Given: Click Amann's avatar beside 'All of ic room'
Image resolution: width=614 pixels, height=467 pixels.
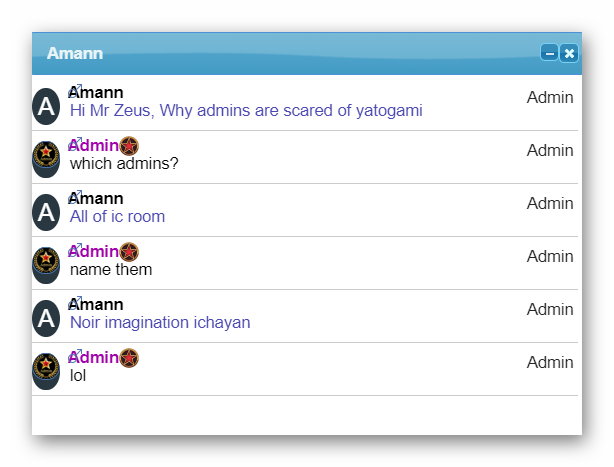Looking at the screenshot, I should click(46, 212).
